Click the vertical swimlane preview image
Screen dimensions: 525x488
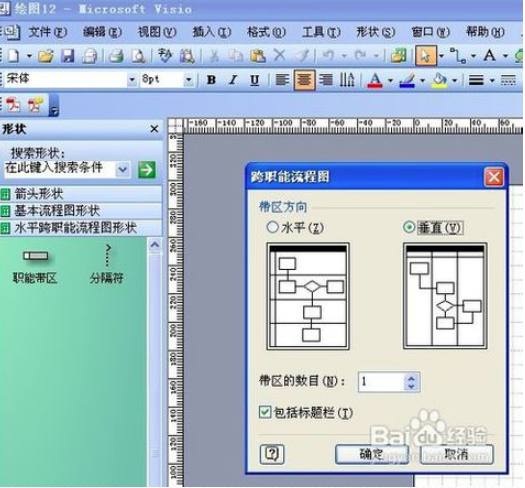coord(445,296)
